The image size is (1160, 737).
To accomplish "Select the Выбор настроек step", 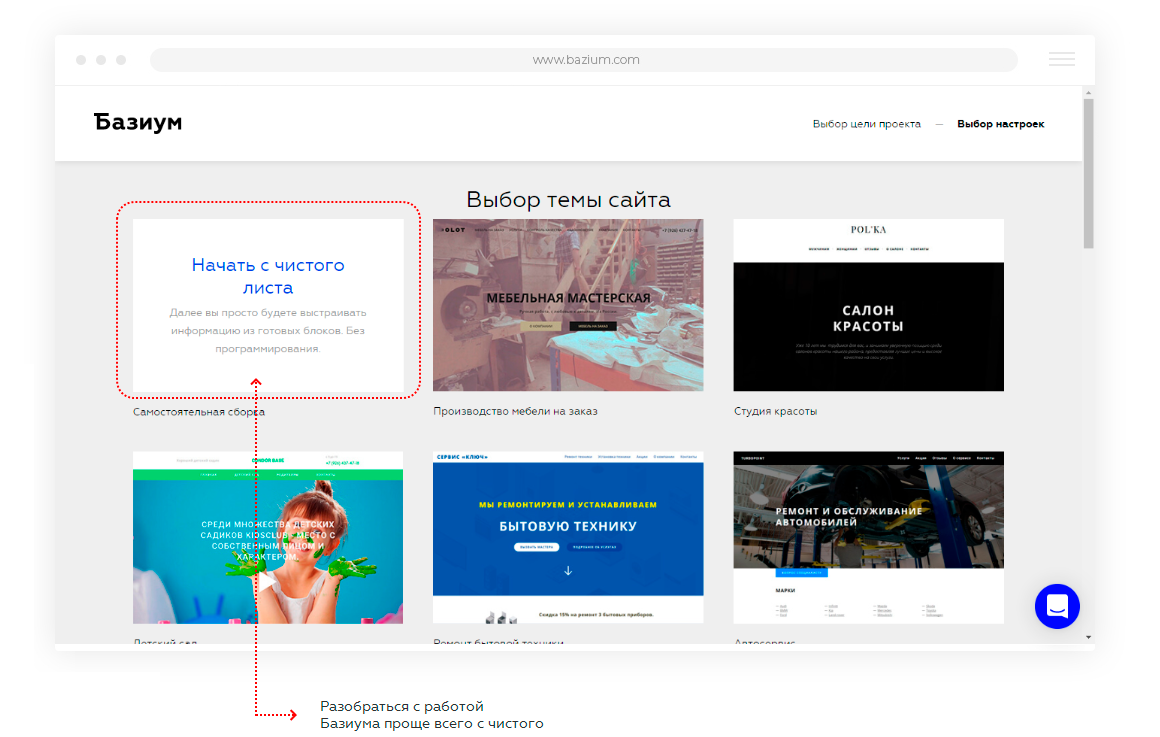I will [1000, 124].
